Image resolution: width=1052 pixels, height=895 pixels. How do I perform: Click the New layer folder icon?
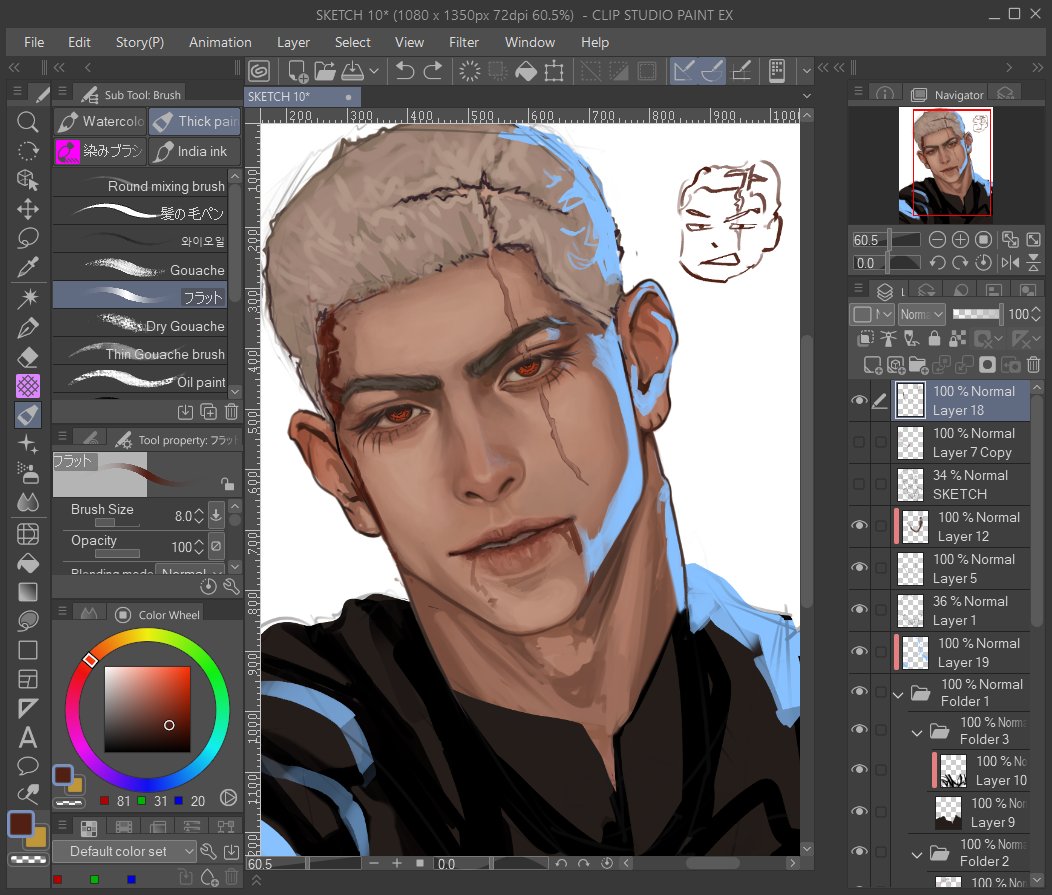point(918,364)
